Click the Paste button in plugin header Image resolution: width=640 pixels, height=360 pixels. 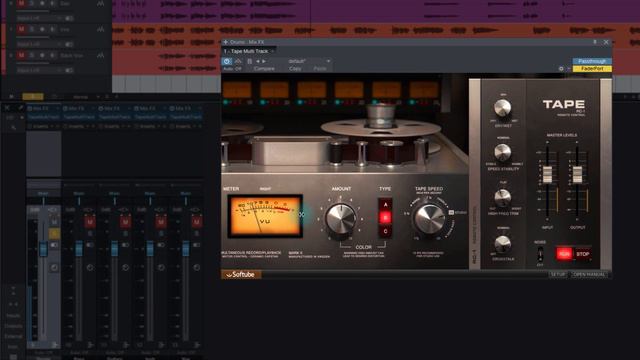320,69
